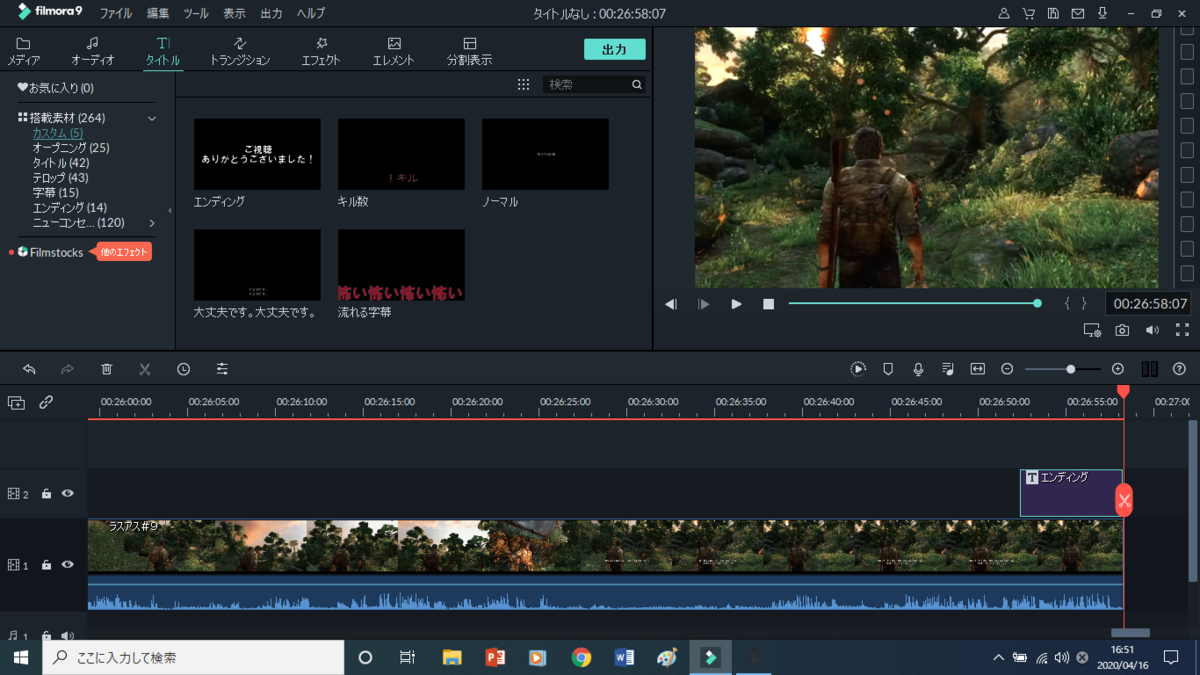Select the オープニング (25) category
Image resolution: width=1200 pixels, height=675 pixels.
(71, 148)
